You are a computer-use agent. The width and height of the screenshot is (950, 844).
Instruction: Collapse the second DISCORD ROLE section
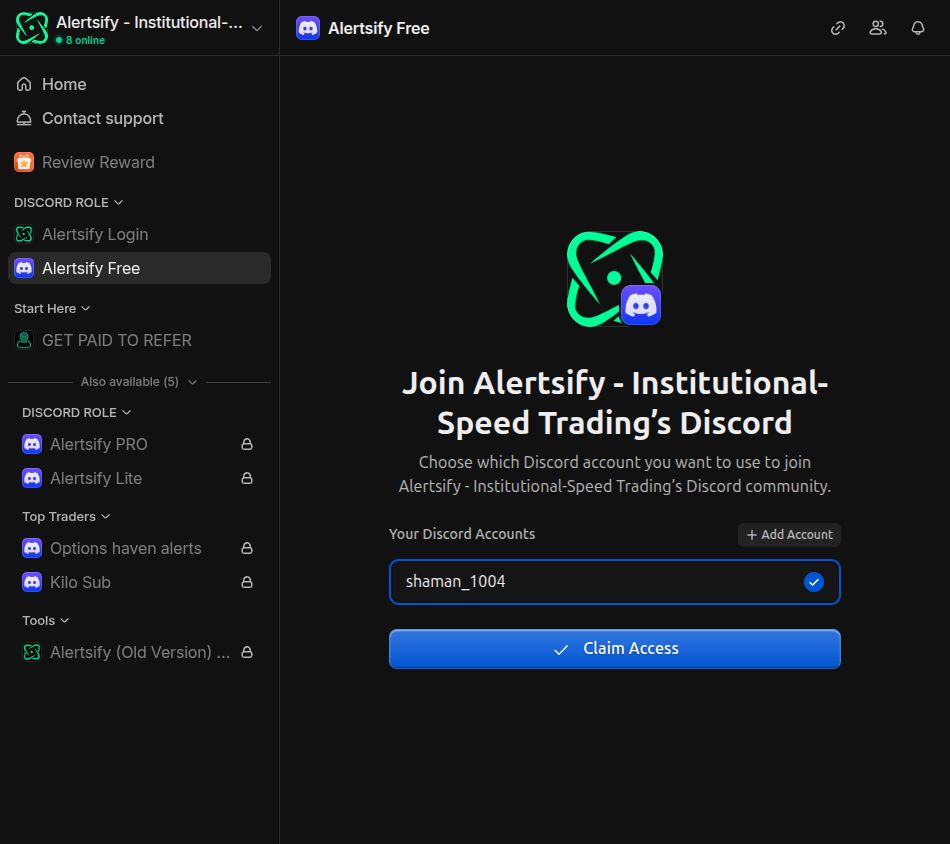click(x=76, y=413)
